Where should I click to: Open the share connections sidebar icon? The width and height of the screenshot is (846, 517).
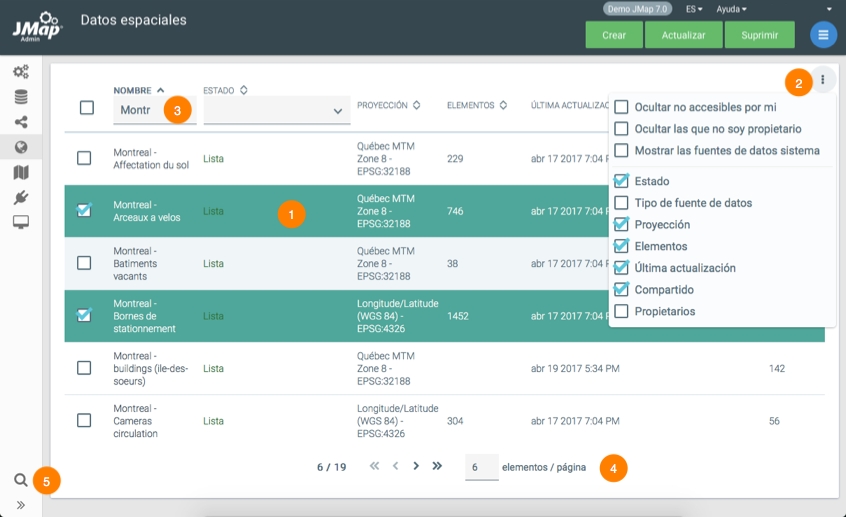(21, 122)
